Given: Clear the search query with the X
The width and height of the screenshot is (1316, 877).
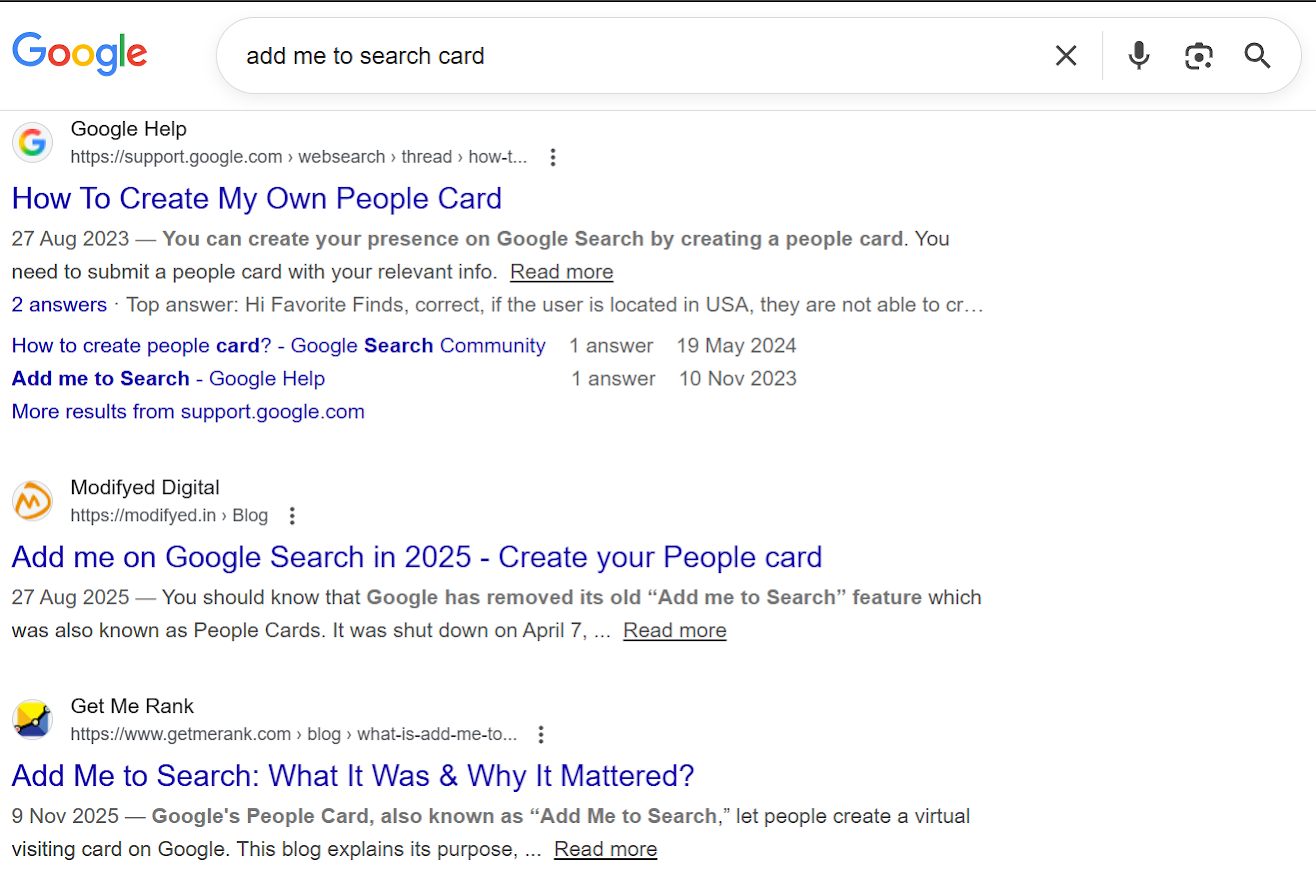Looking at the screenshot, I should tap(1065, 56).
